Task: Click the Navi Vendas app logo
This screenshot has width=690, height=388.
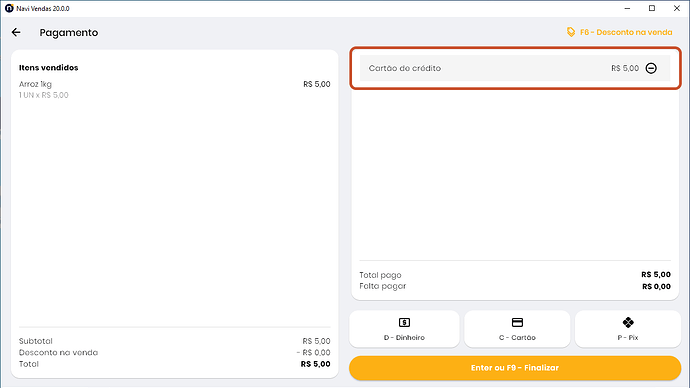Action: coord(9,8)
